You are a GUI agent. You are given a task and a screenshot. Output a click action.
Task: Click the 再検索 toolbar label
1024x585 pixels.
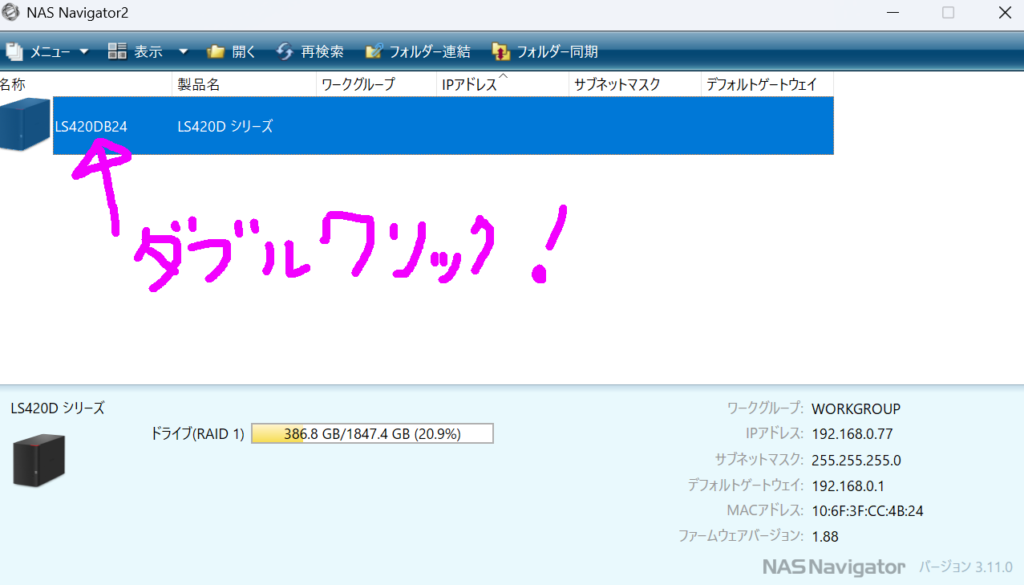coord(322,52)
